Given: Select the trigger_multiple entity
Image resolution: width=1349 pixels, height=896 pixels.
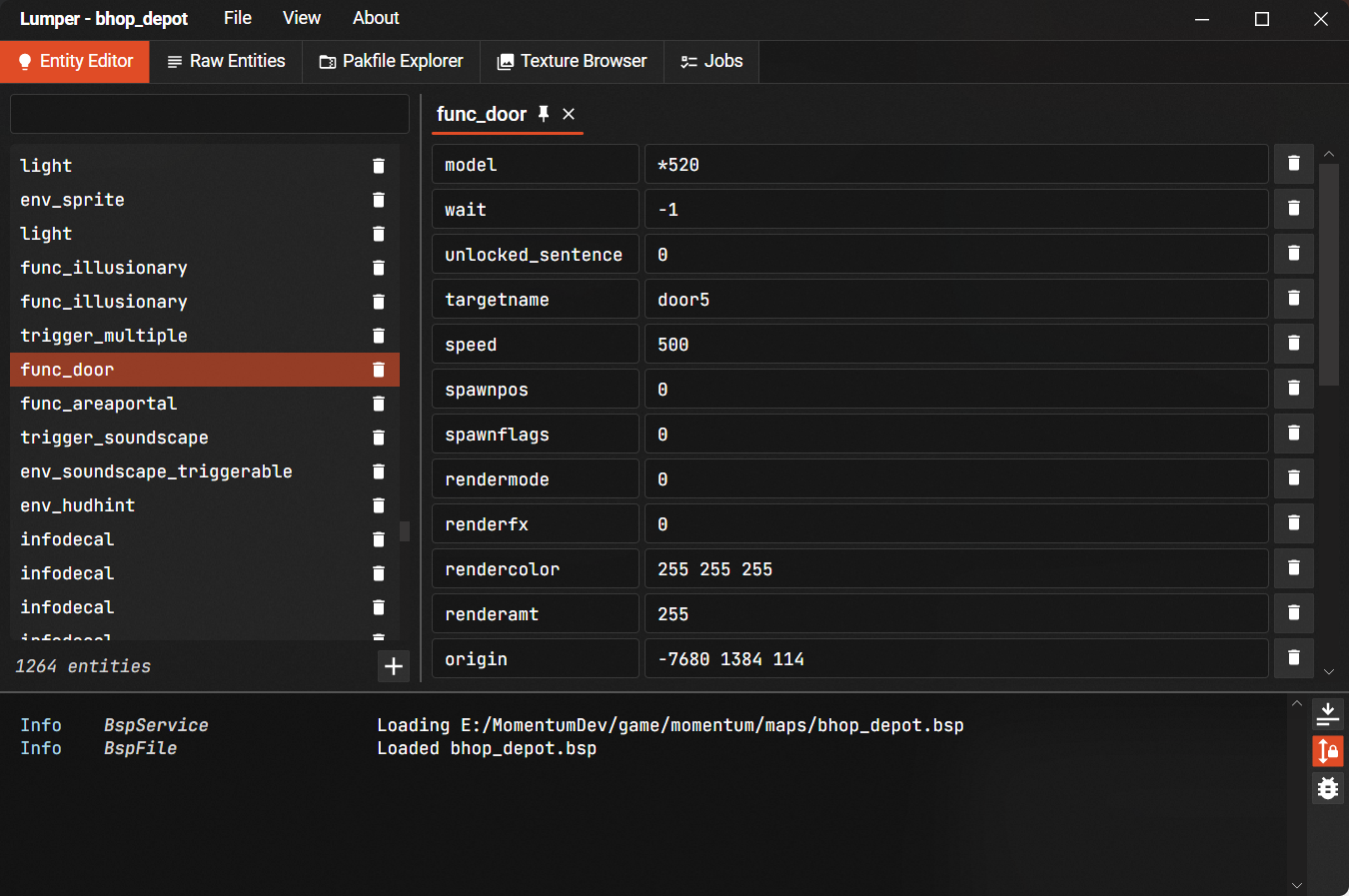Looking at the screenshot, I should 205,336.
